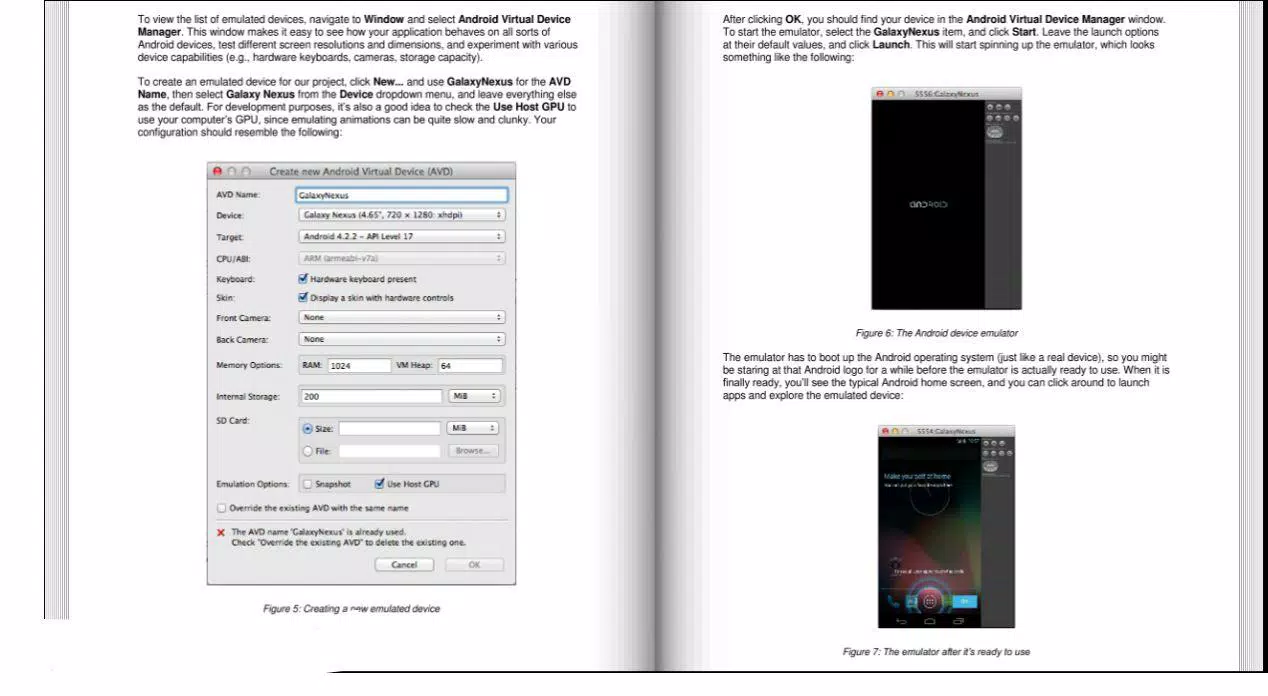Click the SD Card Size input field

[x=389, y=428]
